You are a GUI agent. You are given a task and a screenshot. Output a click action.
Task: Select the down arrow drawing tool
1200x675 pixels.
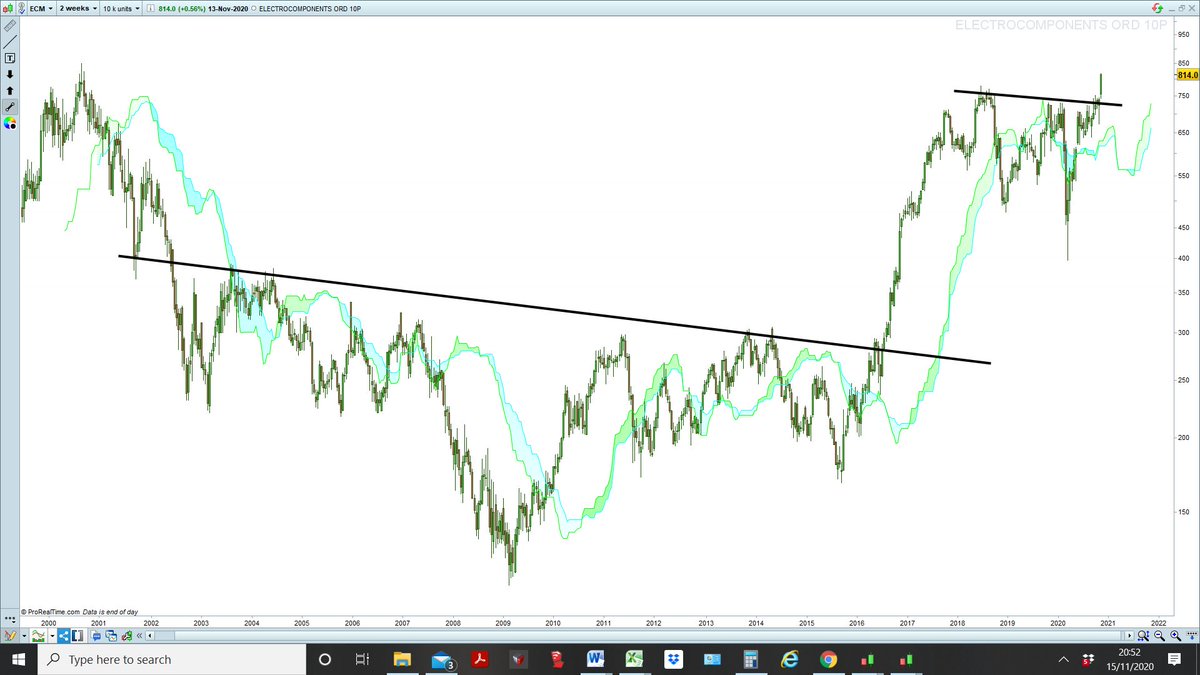pyautogui.click(x=10, y=74)
